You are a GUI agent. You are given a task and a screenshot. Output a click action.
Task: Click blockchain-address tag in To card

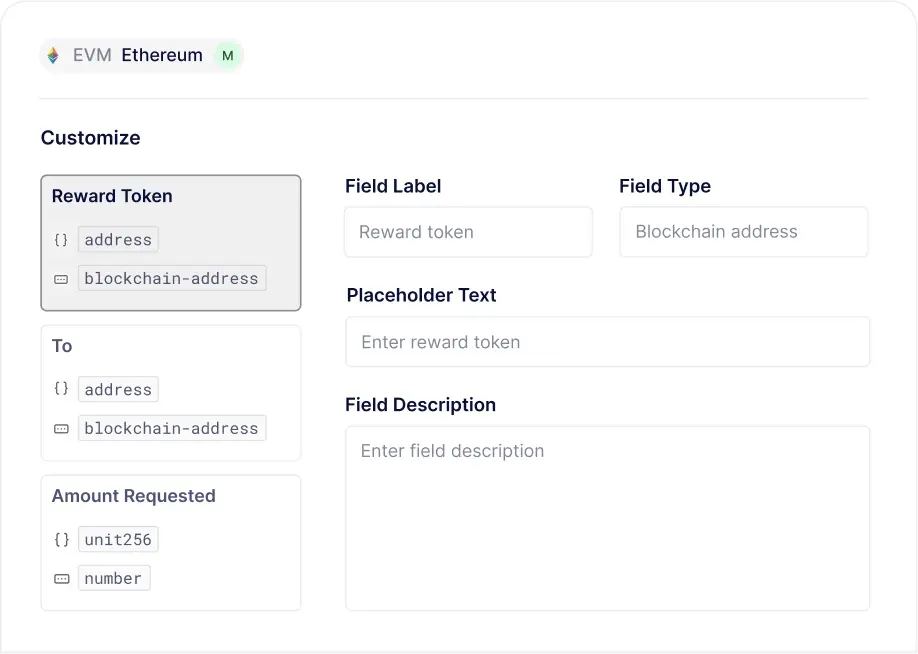[171, 429]
